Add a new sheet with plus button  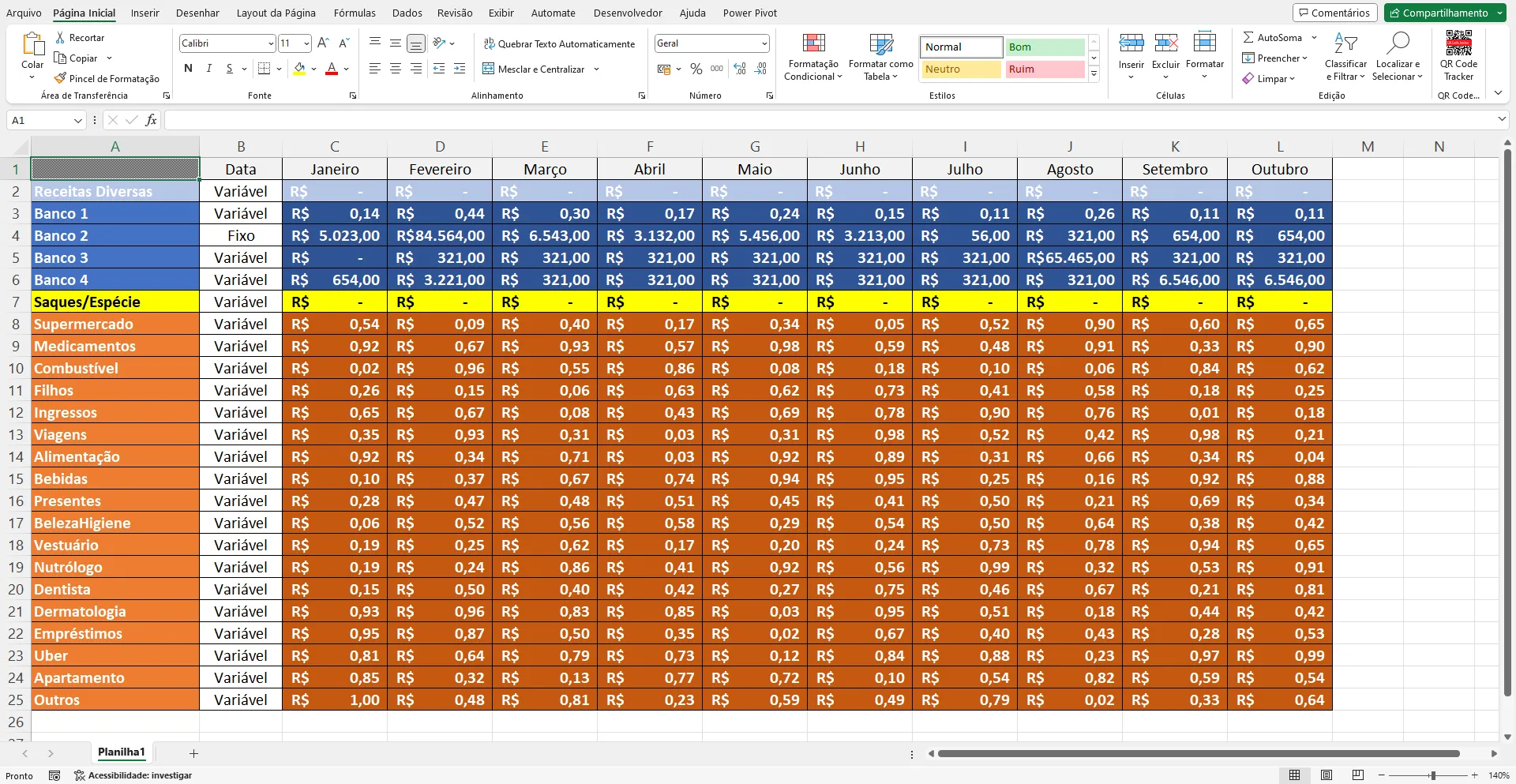[x=193, y=753]
